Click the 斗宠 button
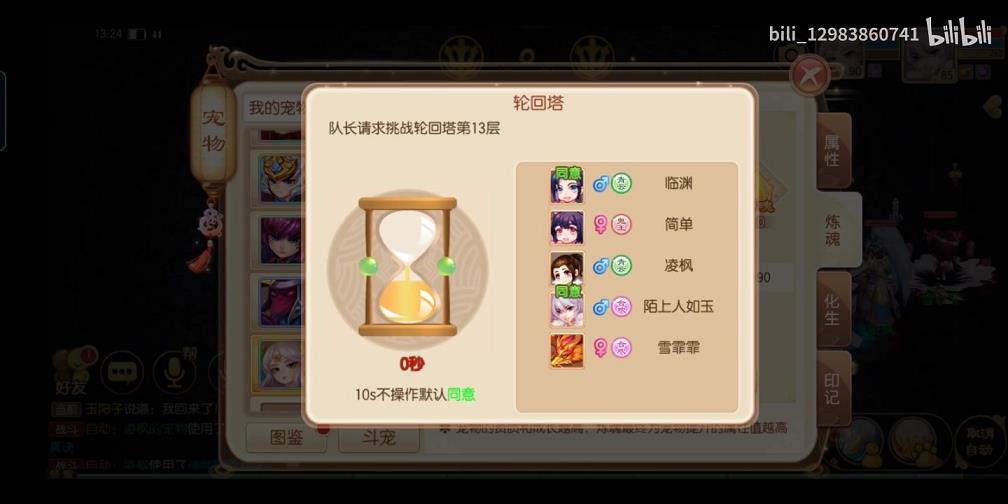Screen dimensions: 1008x504 click(x=379, y=438)
